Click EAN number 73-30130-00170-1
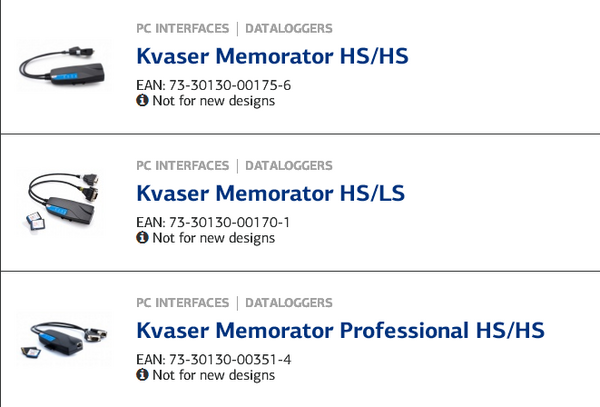Viewport: 600px width, 407px height. coord(230,222)
